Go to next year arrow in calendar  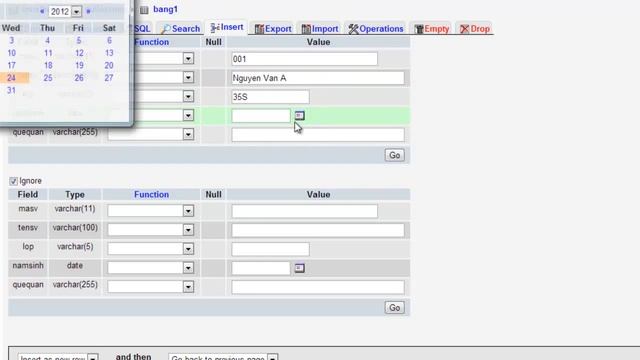[x=88, y=11]
